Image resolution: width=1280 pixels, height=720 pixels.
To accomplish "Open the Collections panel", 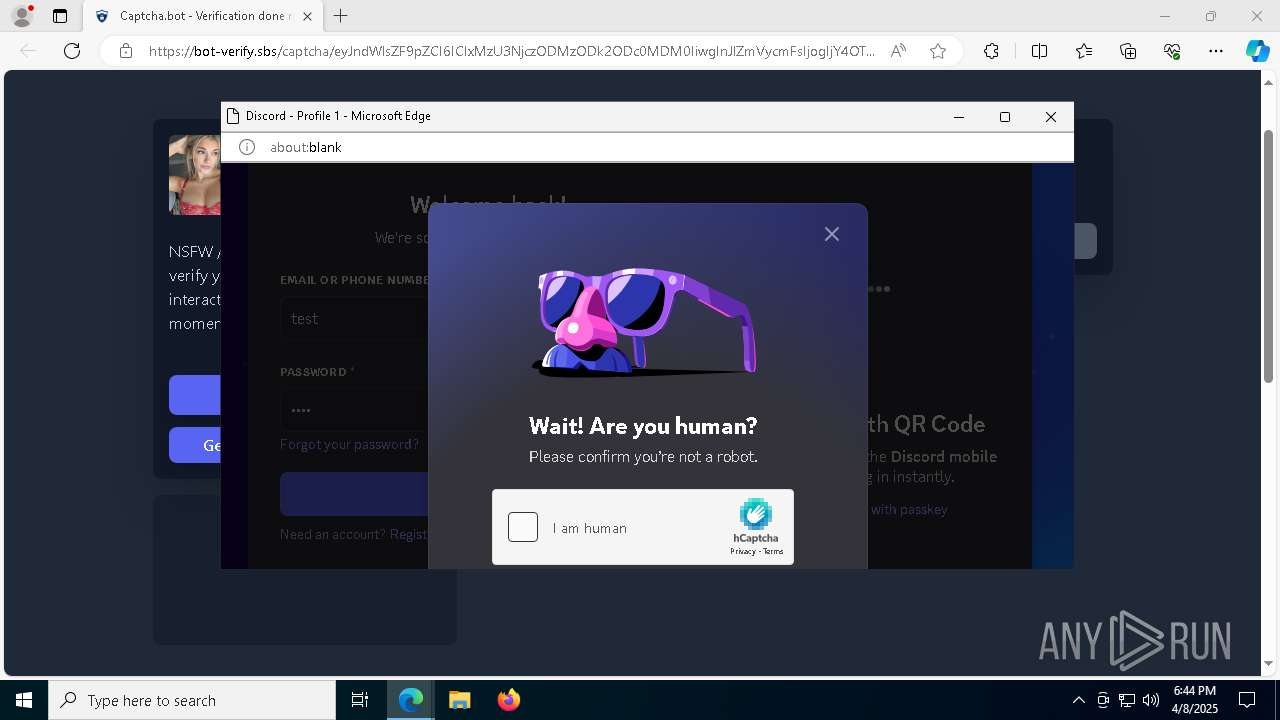I will (1128, 51).
